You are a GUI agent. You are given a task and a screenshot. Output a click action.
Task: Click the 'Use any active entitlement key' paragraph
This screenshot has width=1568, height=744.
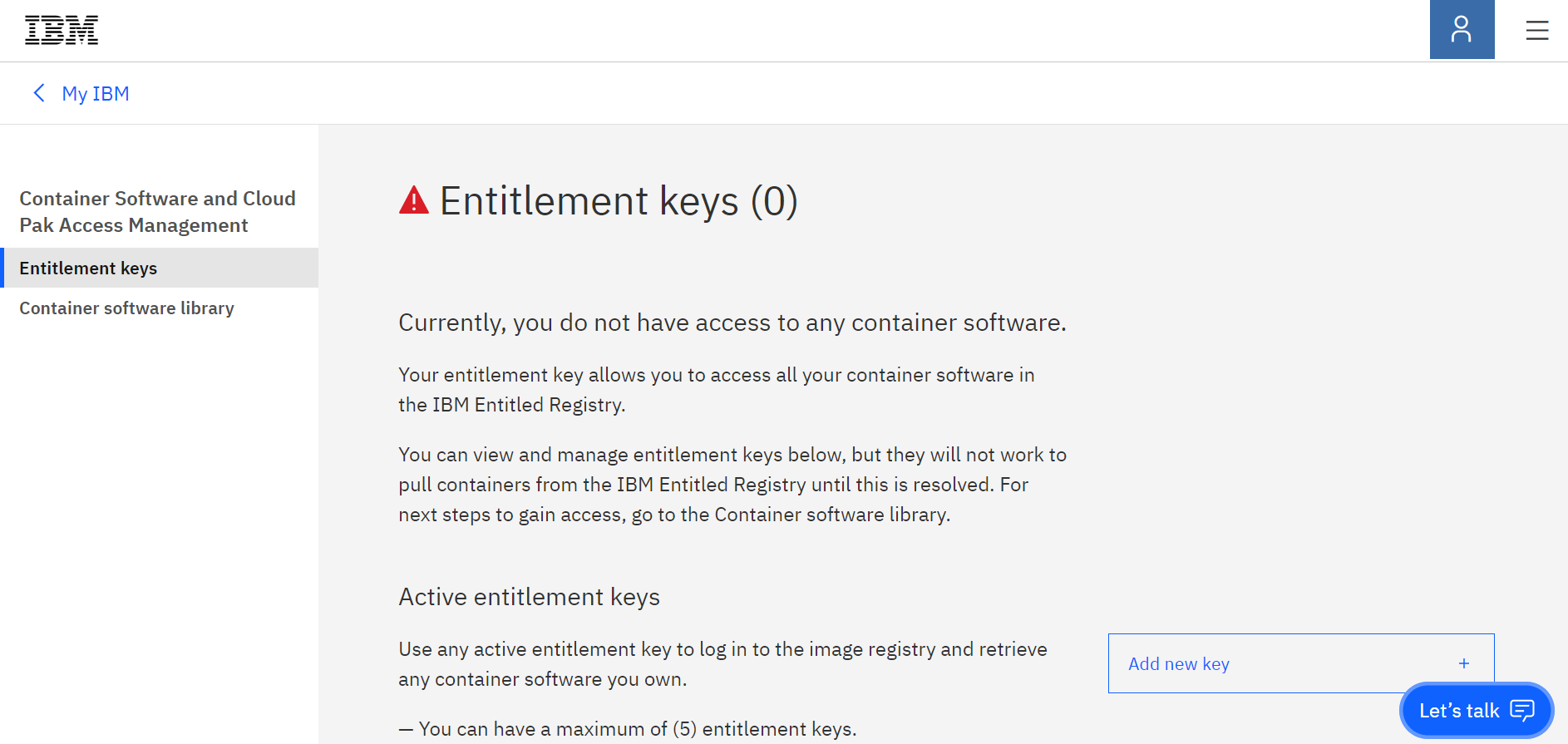pyautogui.click(x=723, y=664)
